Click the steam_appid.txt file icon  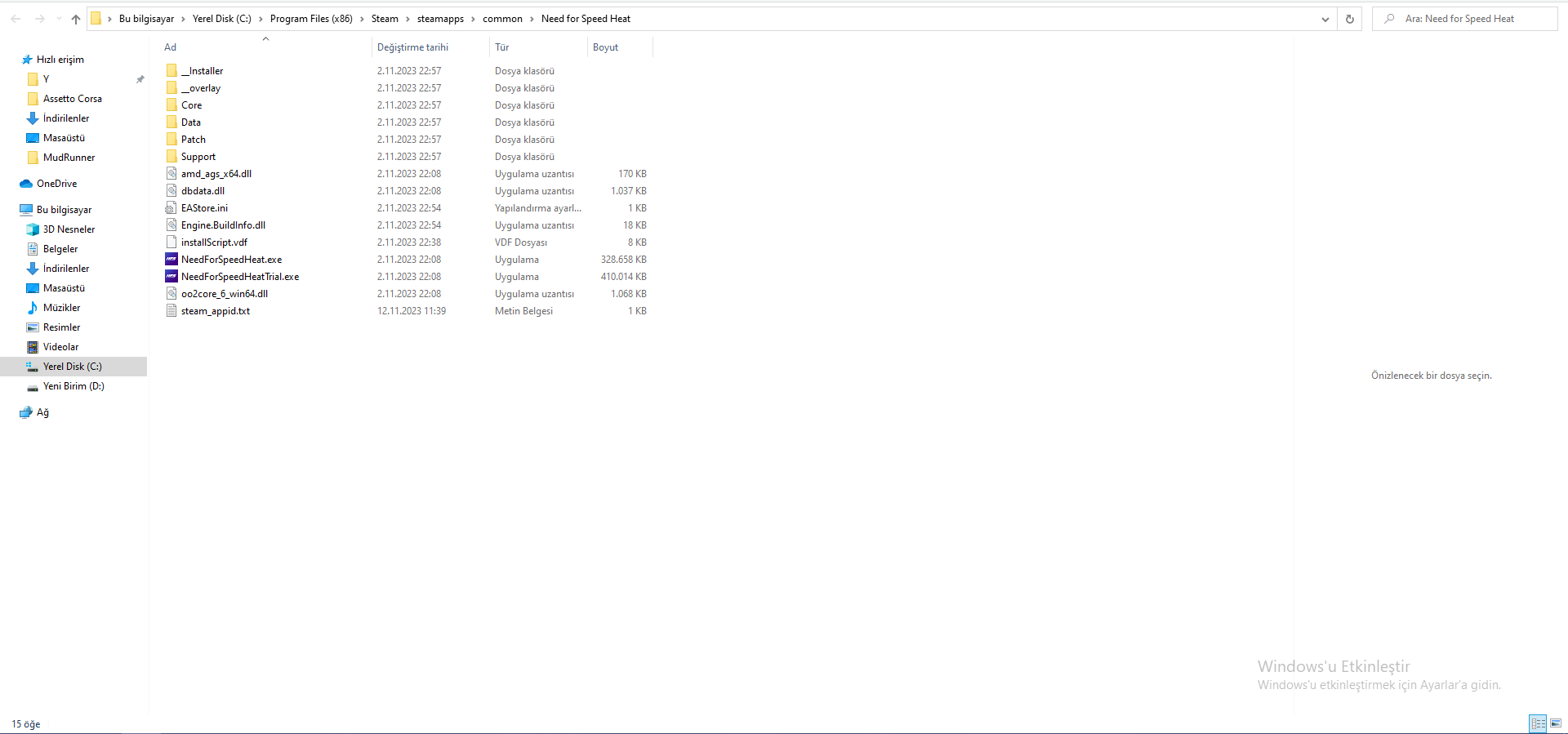click(x=171, y=311)
